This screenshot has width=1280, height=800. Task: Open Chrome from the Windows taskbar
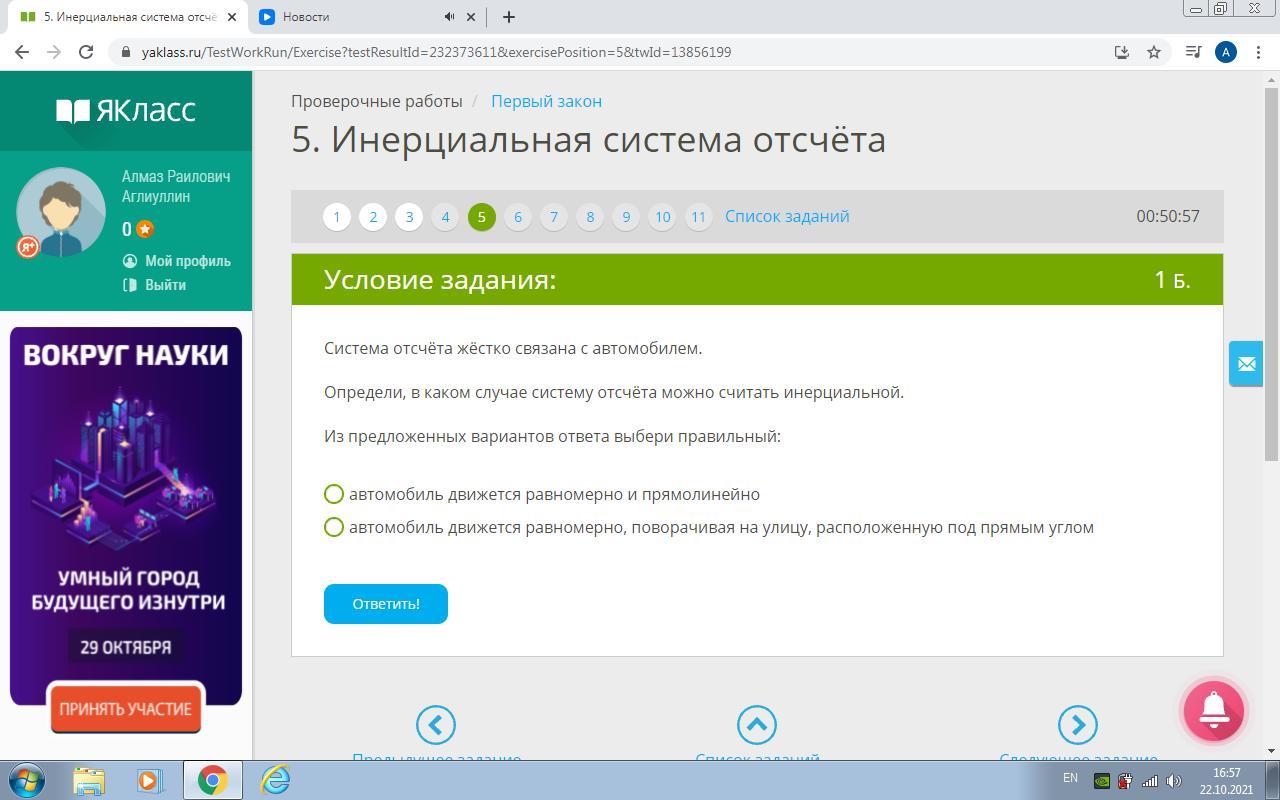tap(212, 780)
